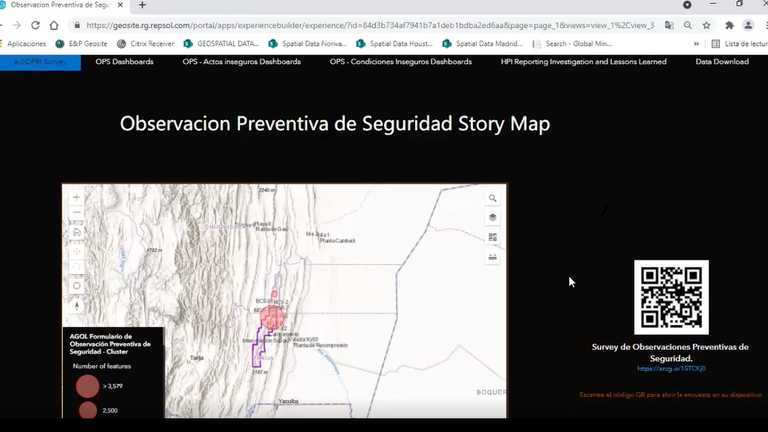
Task: Click the survey QR code image
Action: 671,297
